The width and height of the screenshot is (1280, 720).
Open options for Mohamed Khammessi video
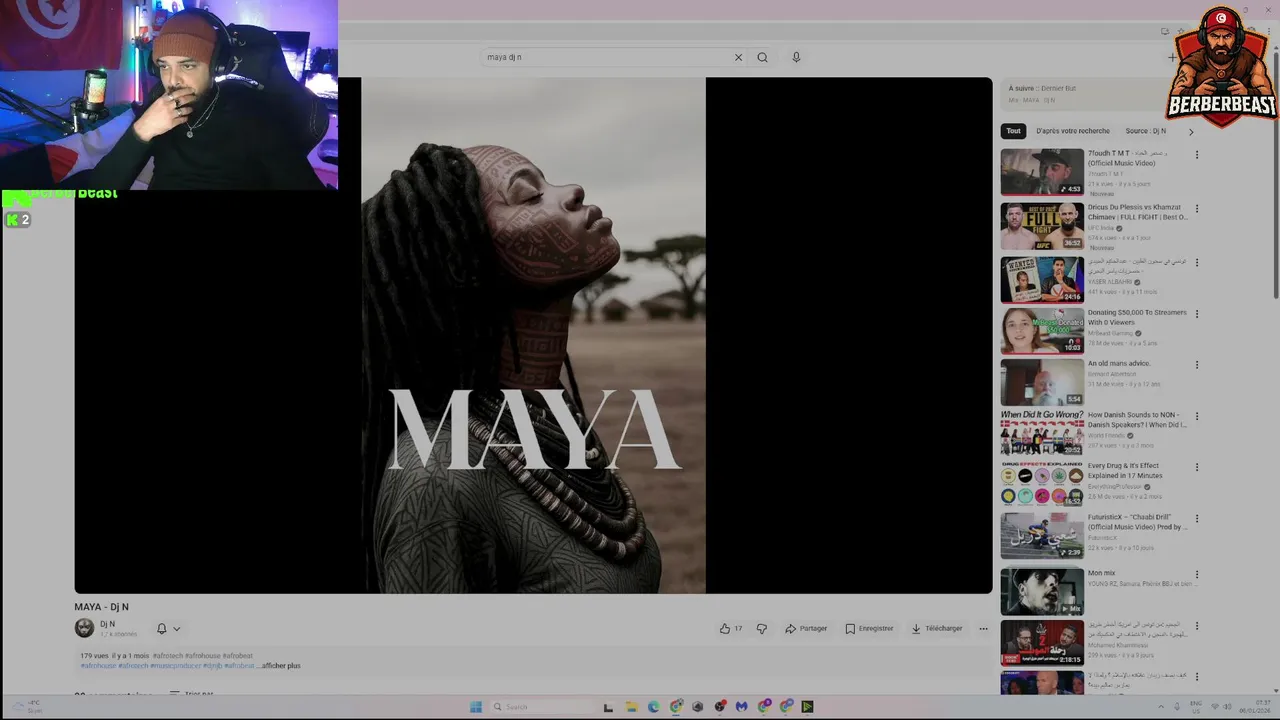(x=1196, y=627)
